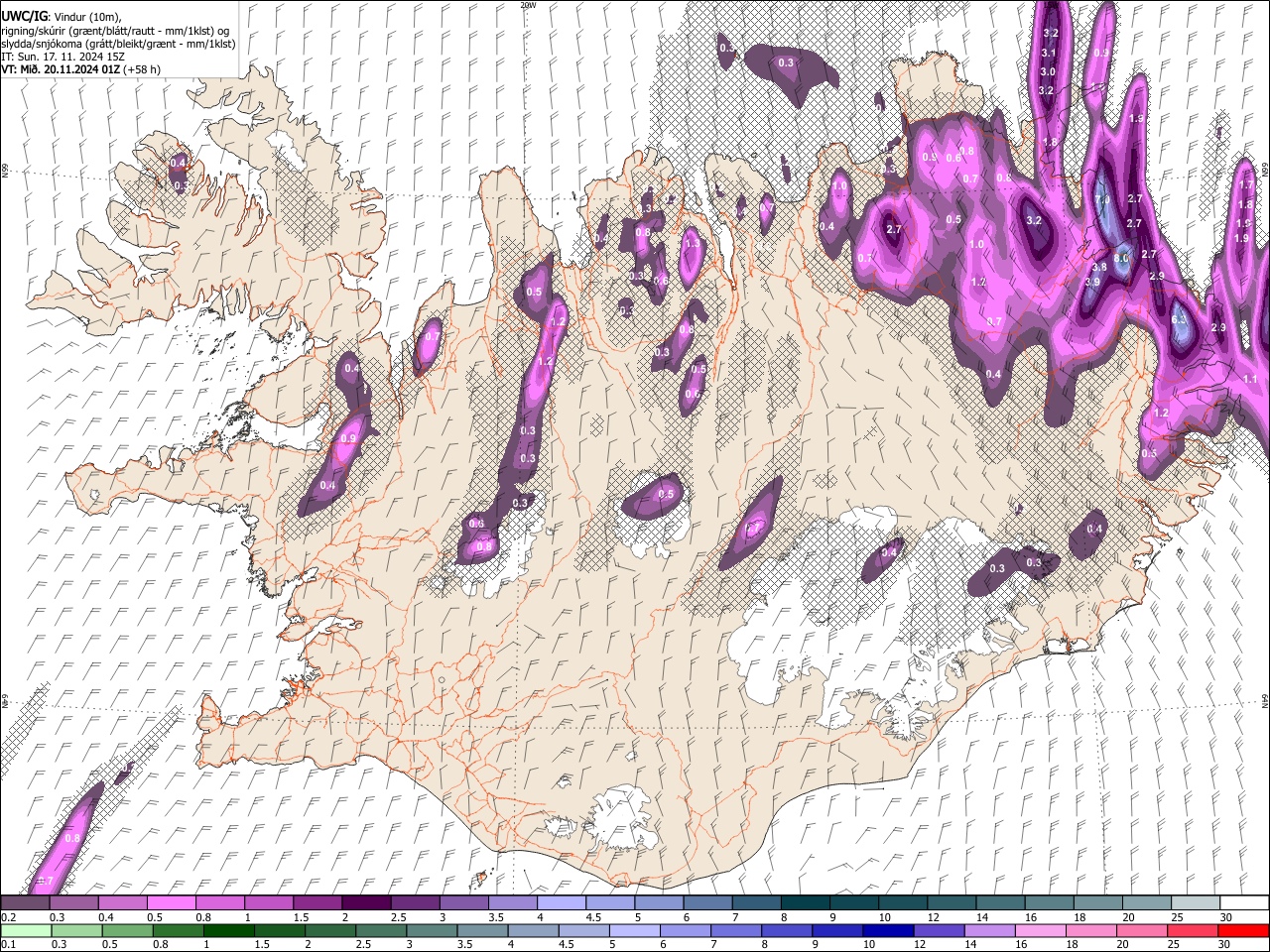Click the '0.1' label on lower color scale
Screen dimensions: 1270x952
click(8, 945)
